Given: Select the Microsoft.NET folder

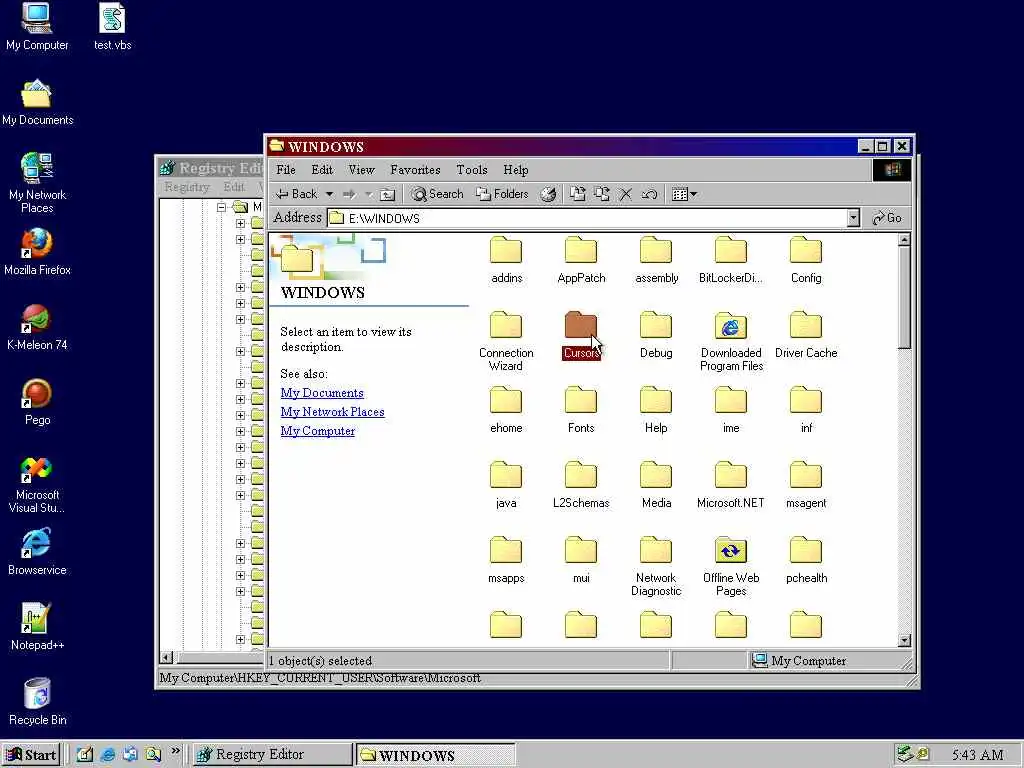Looking at the screenshot, I should pos(730,485).
